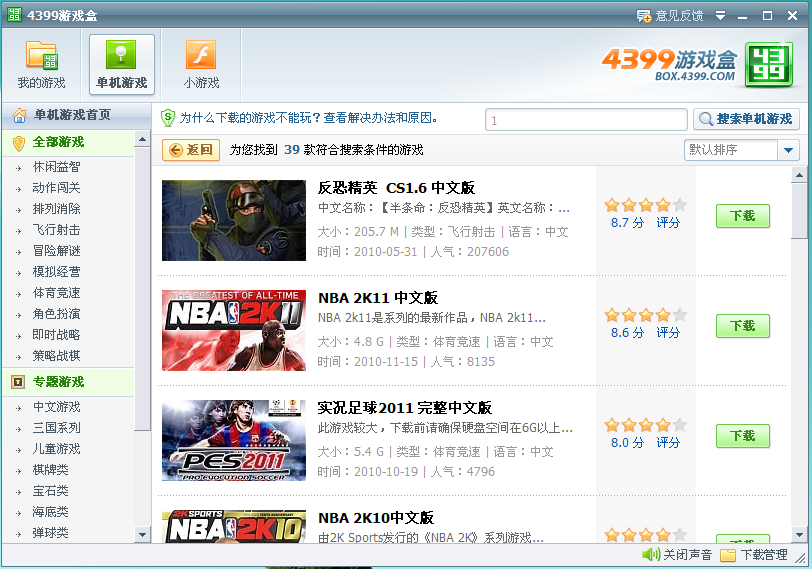
Task: Toggle 关闭声音 speaker icon
Action: pyautogui.click(x=650, y=555)
